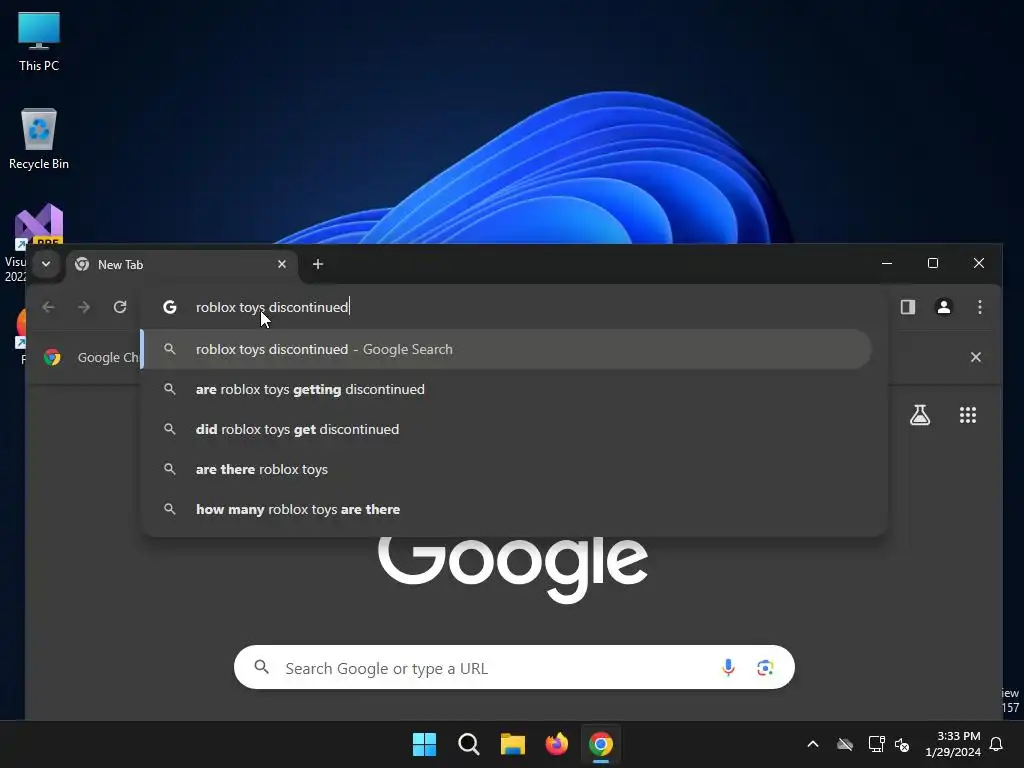The height and width of the screenshot is (768, 1024).
Task: Minimize the Chrome window
Action: 887,263
